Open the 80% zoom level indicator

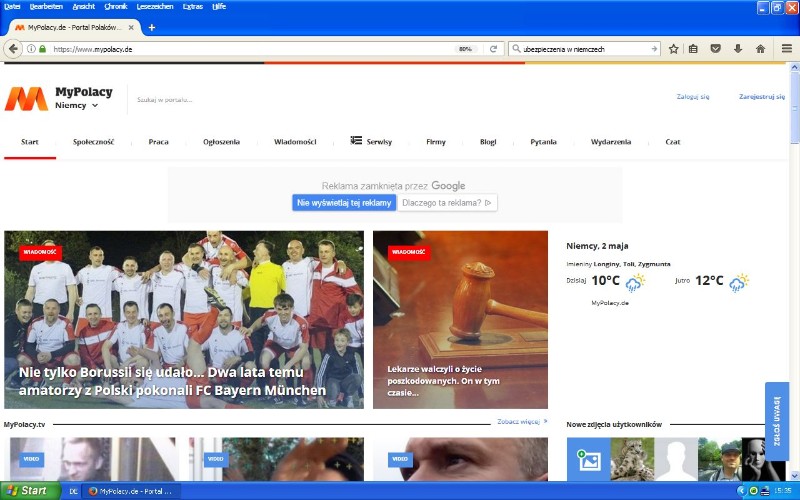coord(465,48)
